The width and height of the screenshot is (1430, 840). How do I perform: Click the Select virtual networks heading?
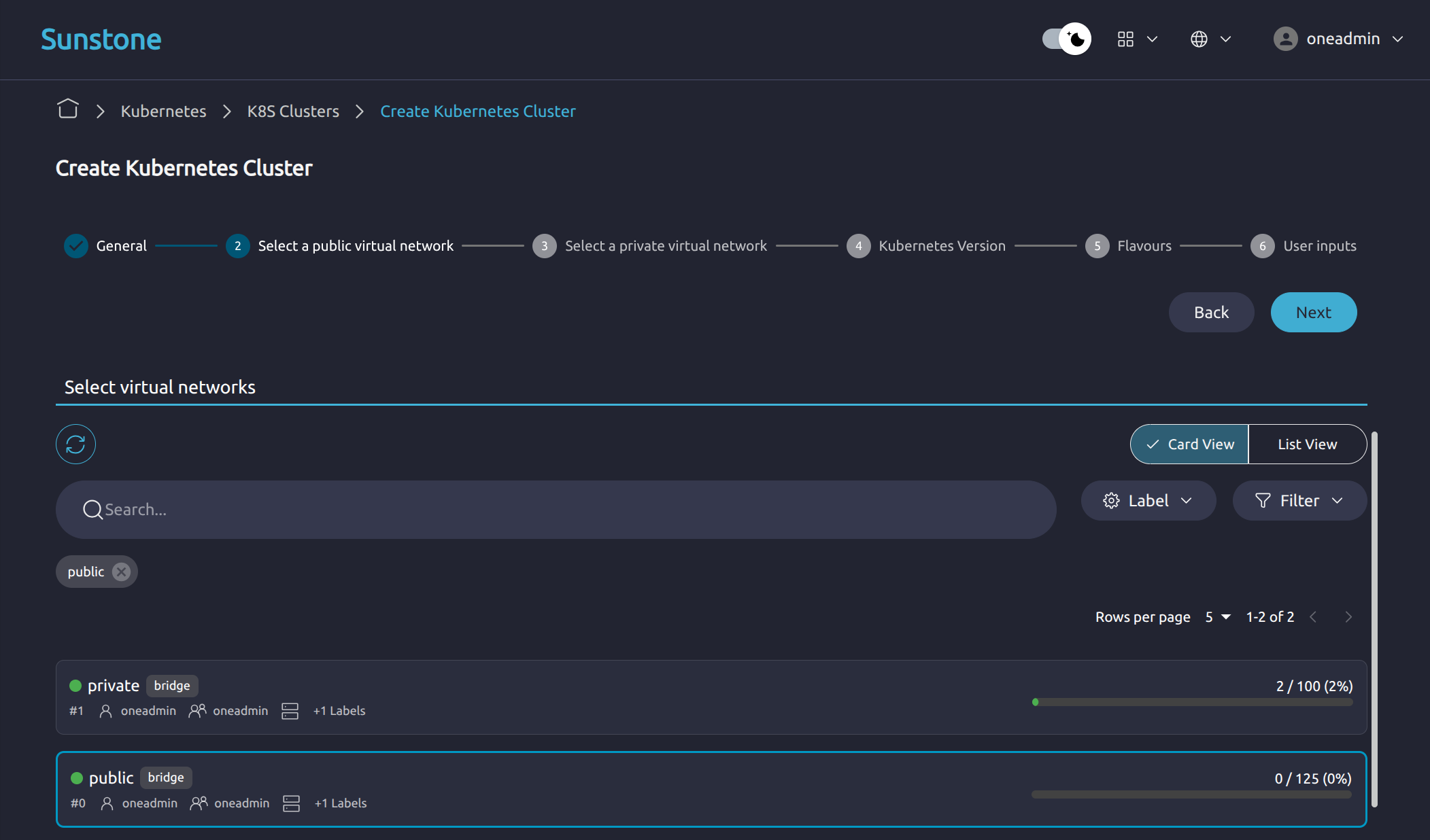pyautogui.click(x=160, y=387)
